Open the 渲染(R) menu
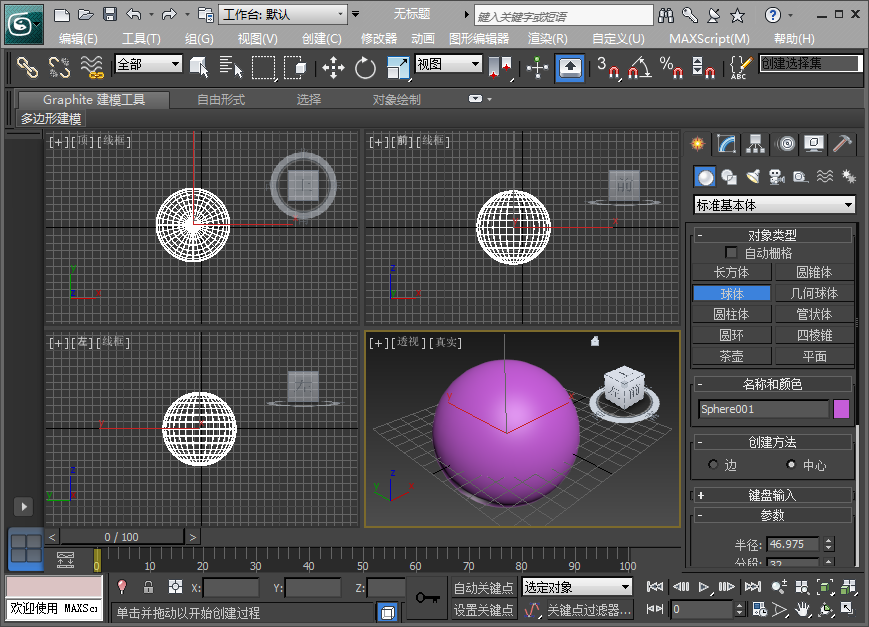The height and width of the screenshot is (627, 869). (x=548, y=39)
